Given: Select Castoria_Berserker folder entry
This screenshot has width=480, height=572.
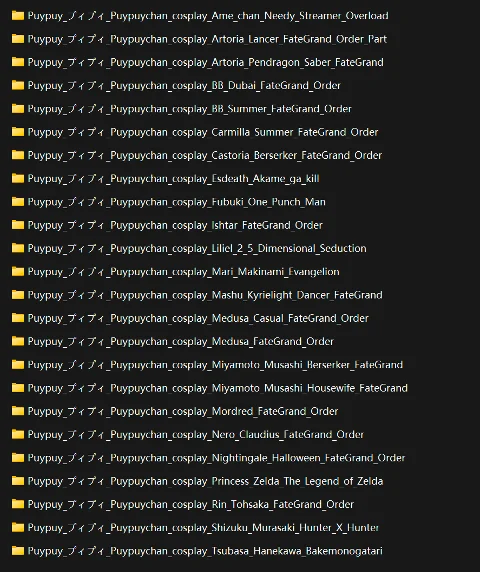Looking at the screenshot, I should pos(205,155).
